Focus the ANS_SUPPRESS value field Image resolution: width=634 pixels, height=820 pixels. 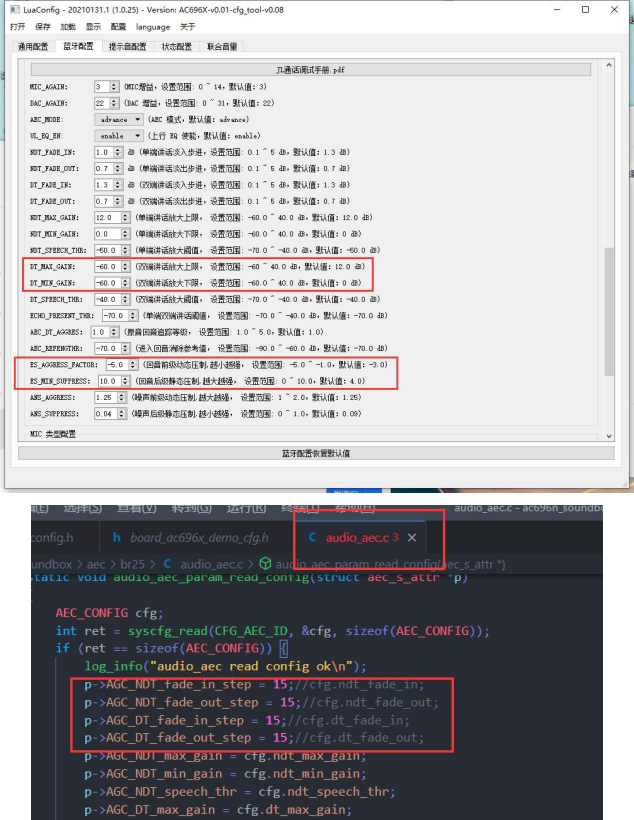(106, 414)
